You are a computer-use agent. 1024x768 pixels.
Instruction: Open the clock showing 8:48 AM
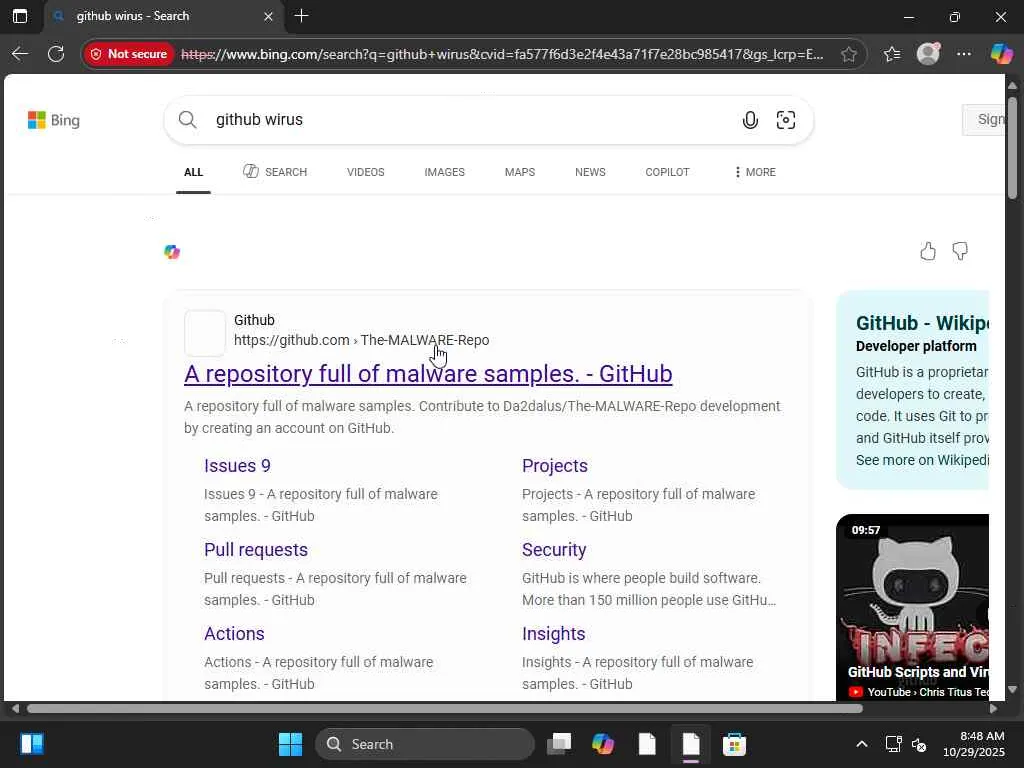coord(974,744)
